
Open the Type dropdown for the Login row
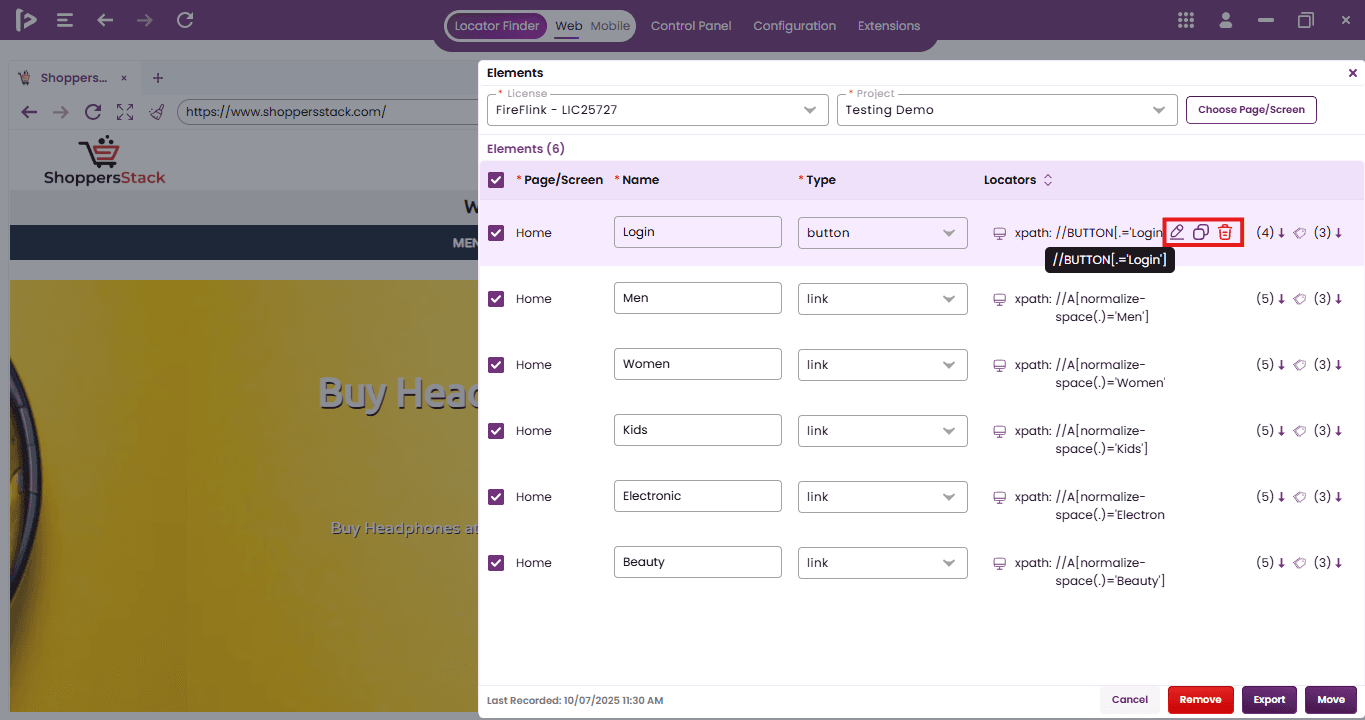[x=883, y=233]
